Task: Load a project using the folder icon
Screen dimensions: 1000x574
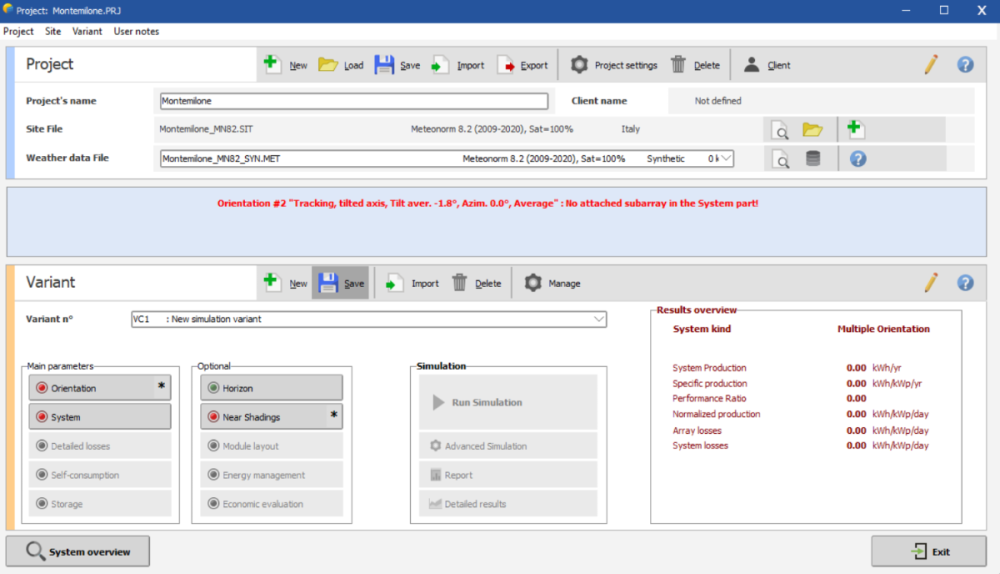Action: click(x=328, y=65)
